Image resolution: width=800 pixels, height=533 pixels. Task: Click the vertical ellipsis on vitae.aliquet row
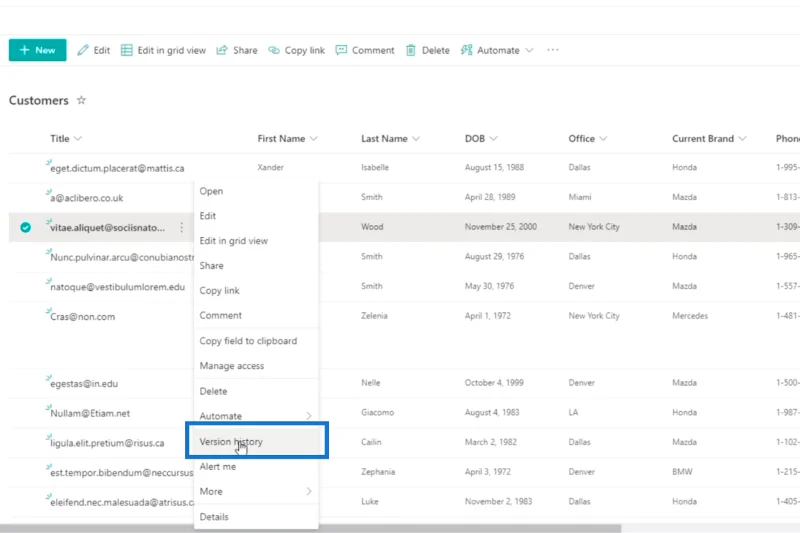click(182, 227)
